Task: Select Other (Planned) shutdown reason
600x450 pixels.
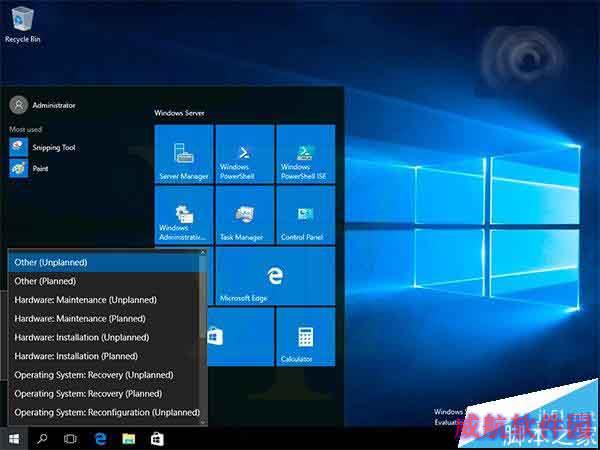Action: click(103, 281)
